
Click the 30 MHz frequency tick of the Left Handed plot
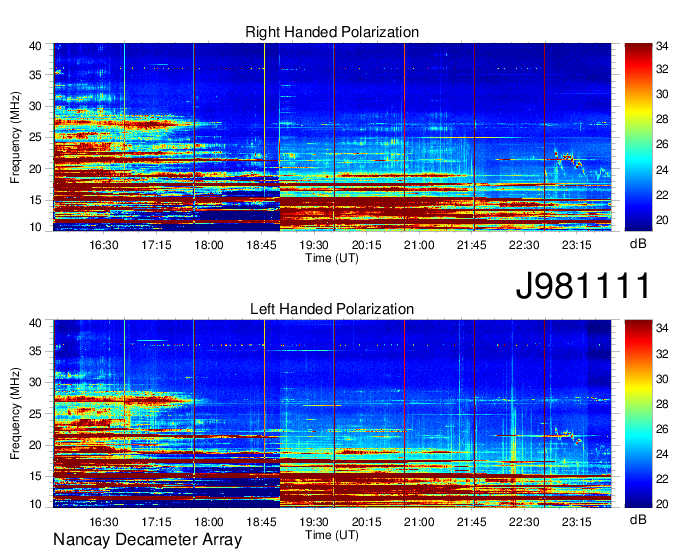click(x=35, y=382)
